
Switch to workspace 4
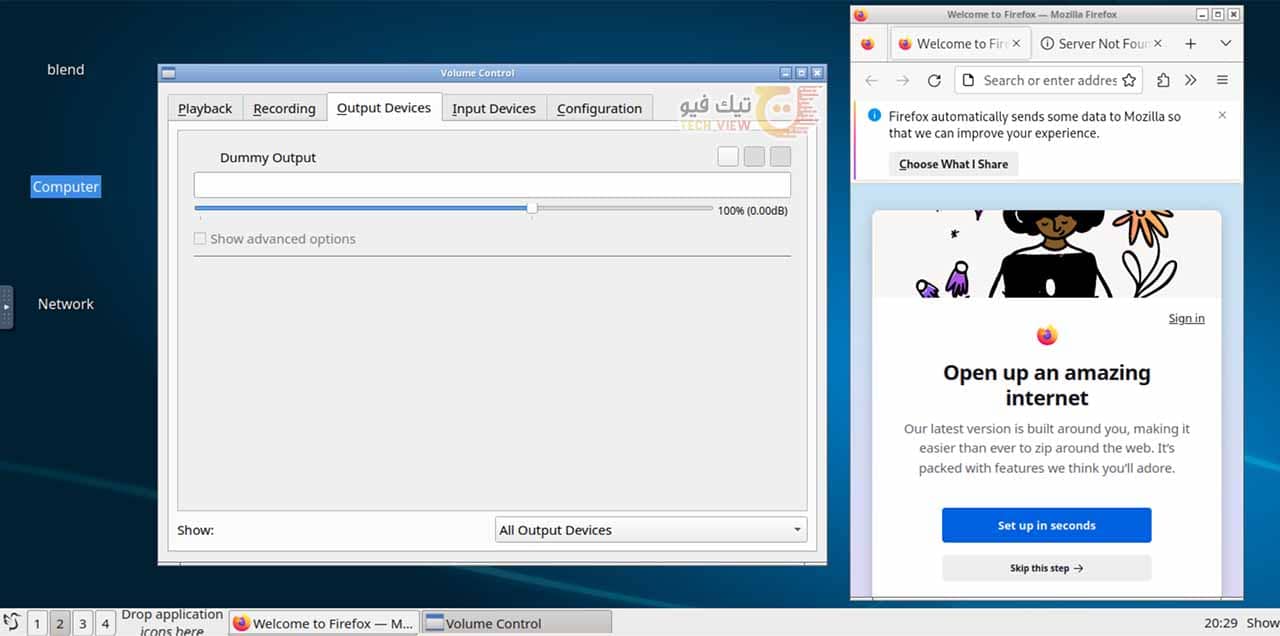(x=105, y=624)
